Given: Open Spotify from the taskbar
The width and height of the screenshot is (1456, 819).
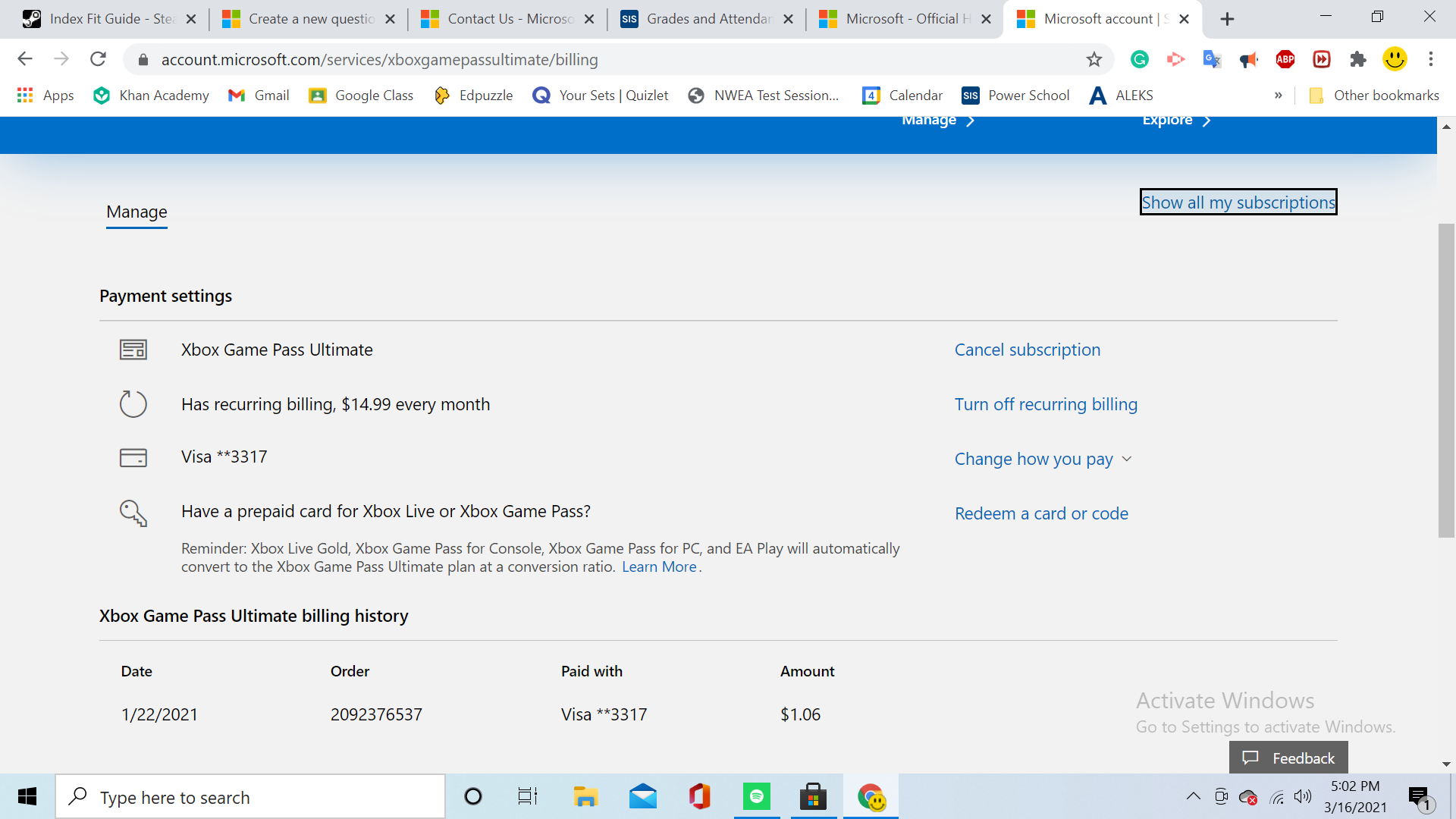Looking at the screenshot, I should (756, 796).
